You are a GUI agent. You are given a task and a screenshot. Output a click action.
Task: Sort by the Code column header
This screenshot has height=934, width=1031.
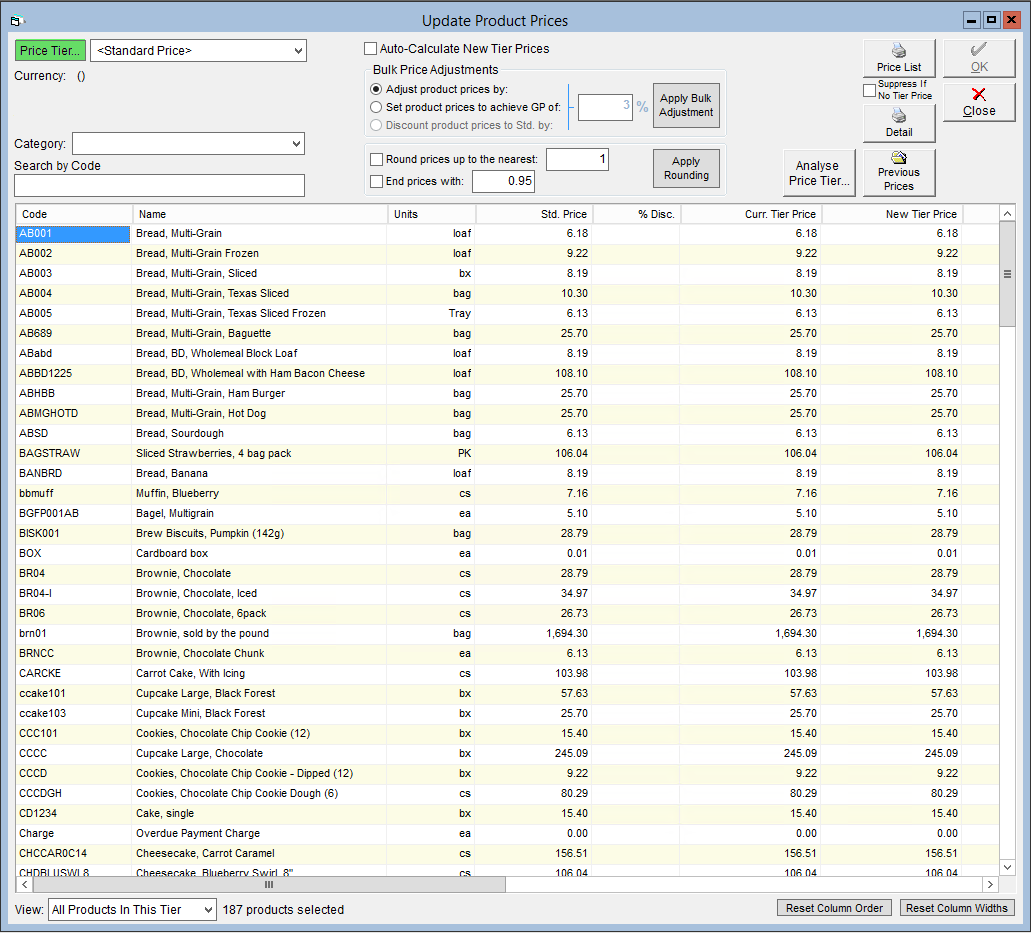[x=74, y=214]
